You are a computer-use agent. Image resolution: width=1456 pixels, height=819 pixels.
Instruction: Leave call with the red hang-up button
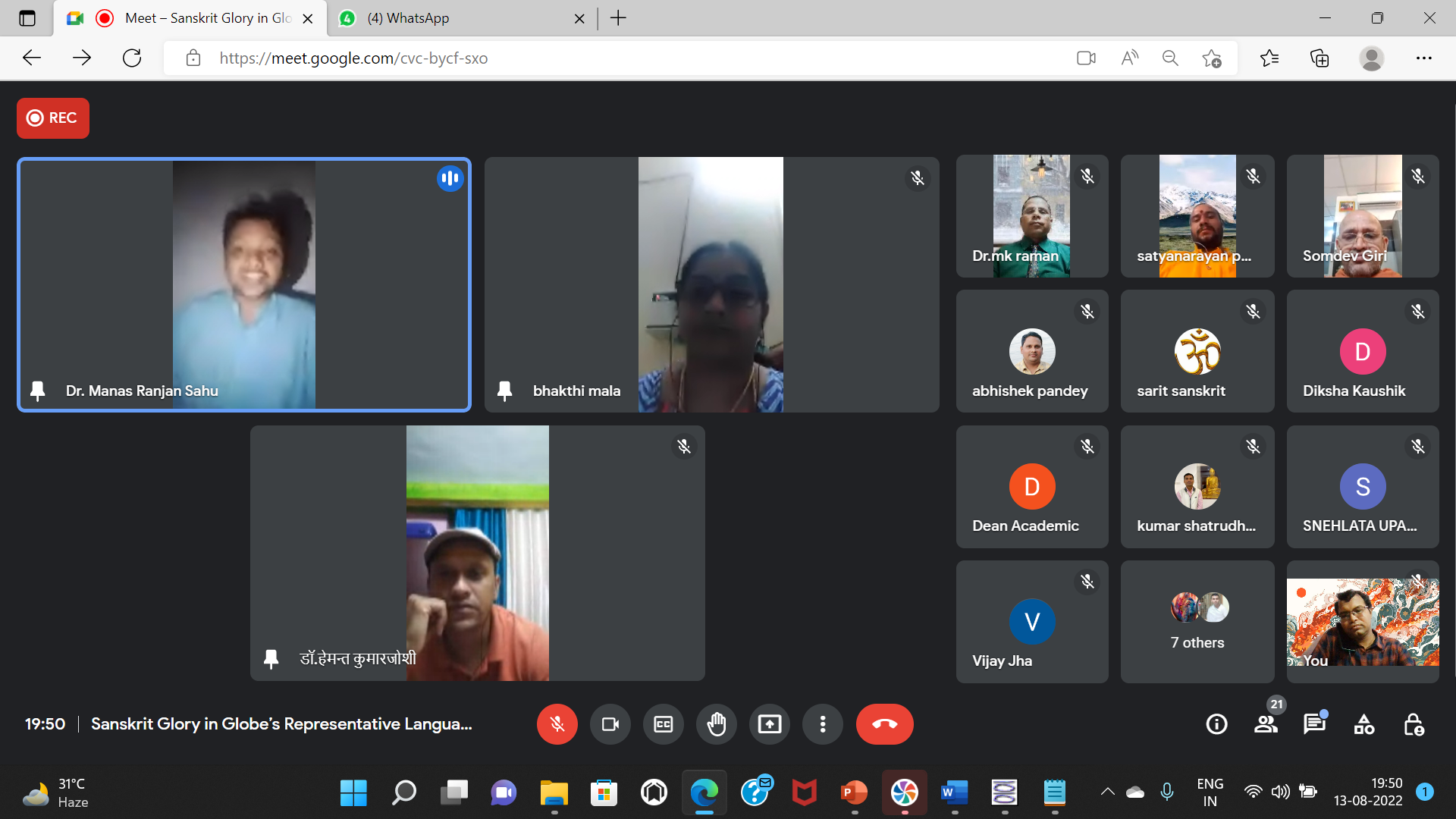pos(884,724)
